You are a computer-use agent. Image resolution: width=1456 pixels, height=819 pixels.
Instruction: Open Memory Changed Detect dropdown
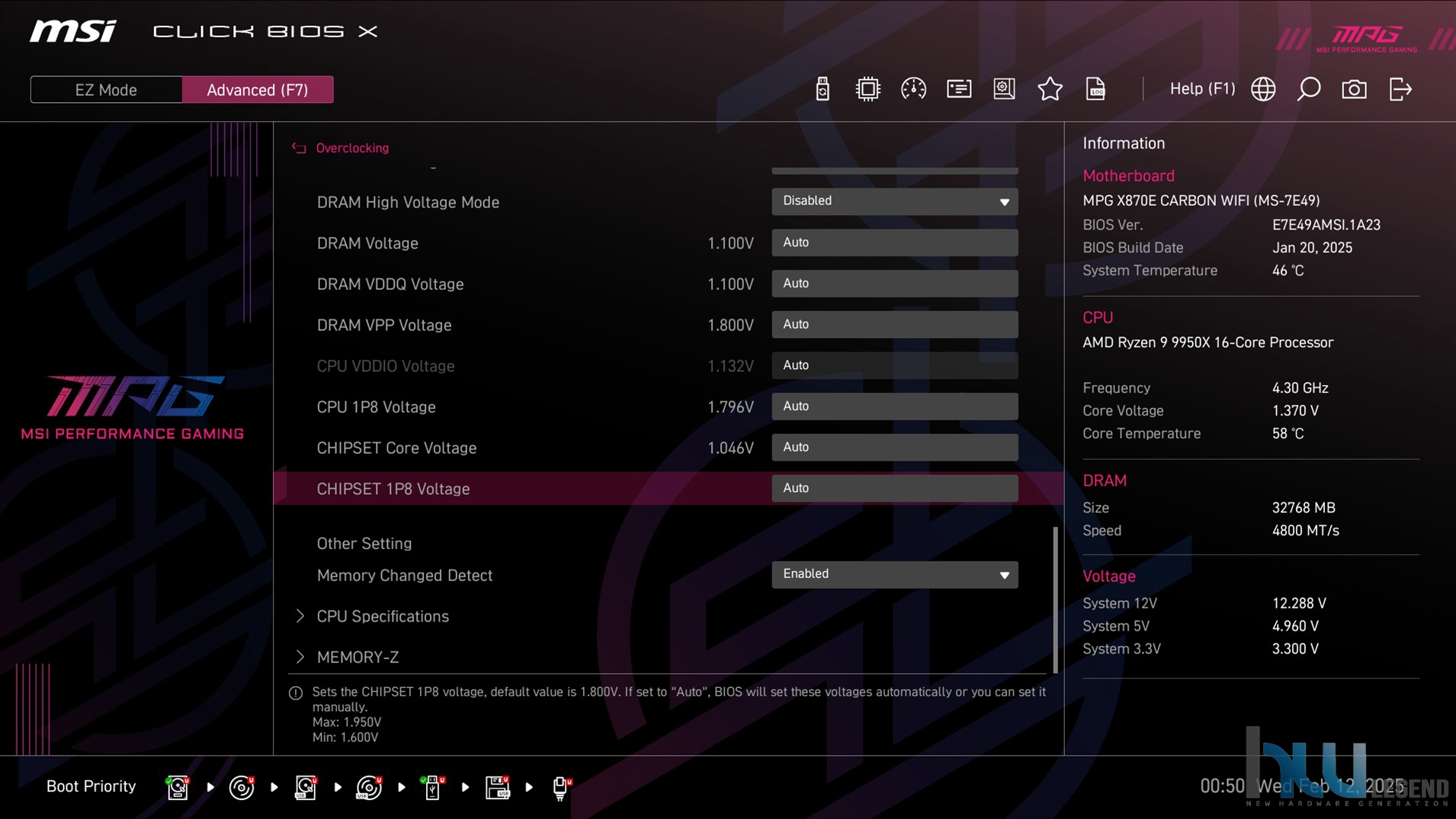tap(894, 574)
